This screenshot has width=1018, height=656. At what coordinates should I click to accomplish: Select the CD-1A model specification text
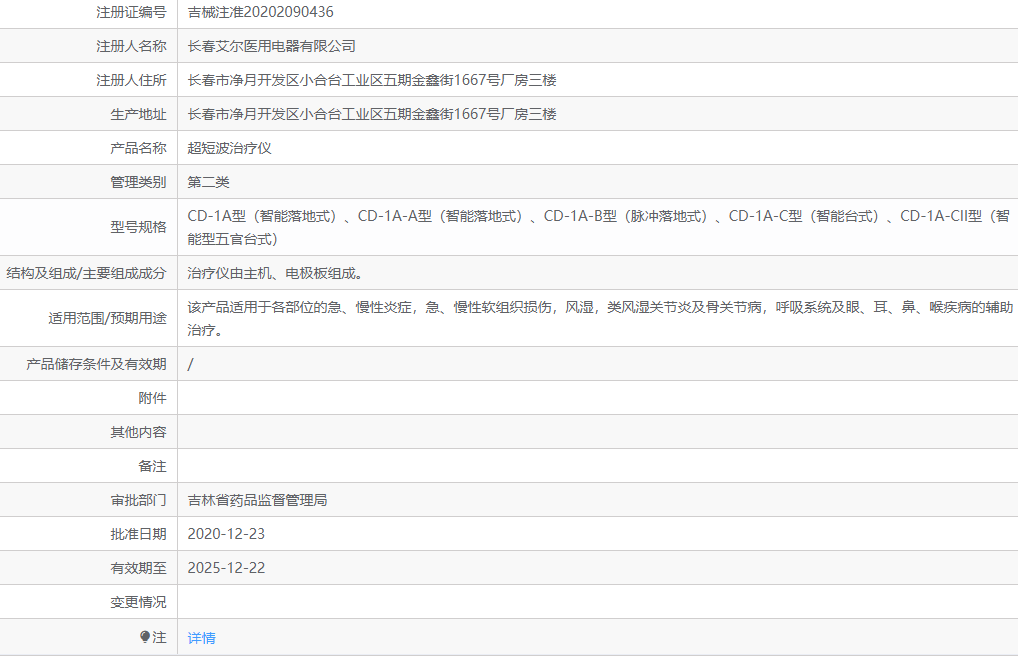(x=599, y=227)
